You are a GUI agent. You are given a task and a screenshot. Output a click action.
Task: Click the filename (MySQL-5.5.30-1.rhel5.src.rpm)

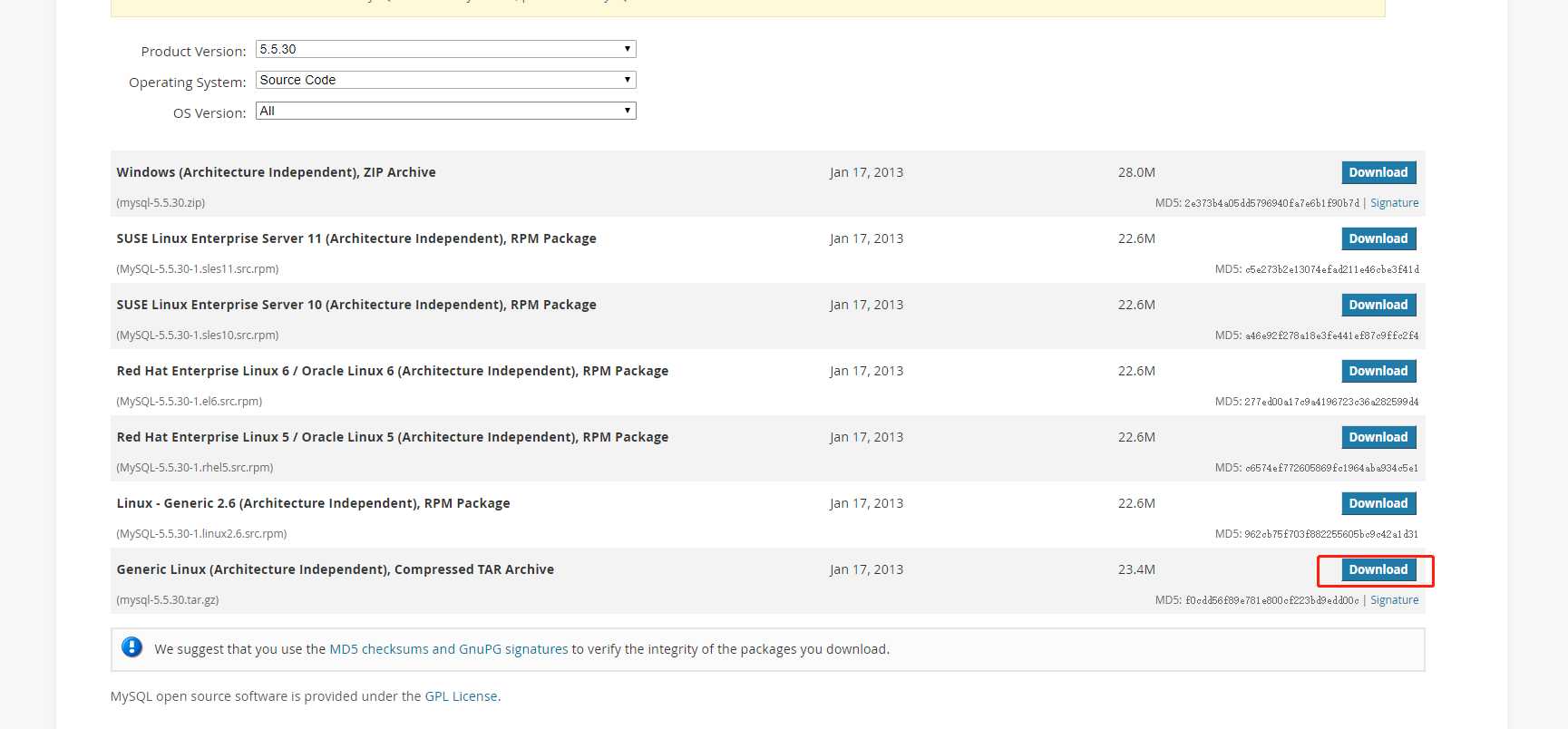tap(195, 468)
